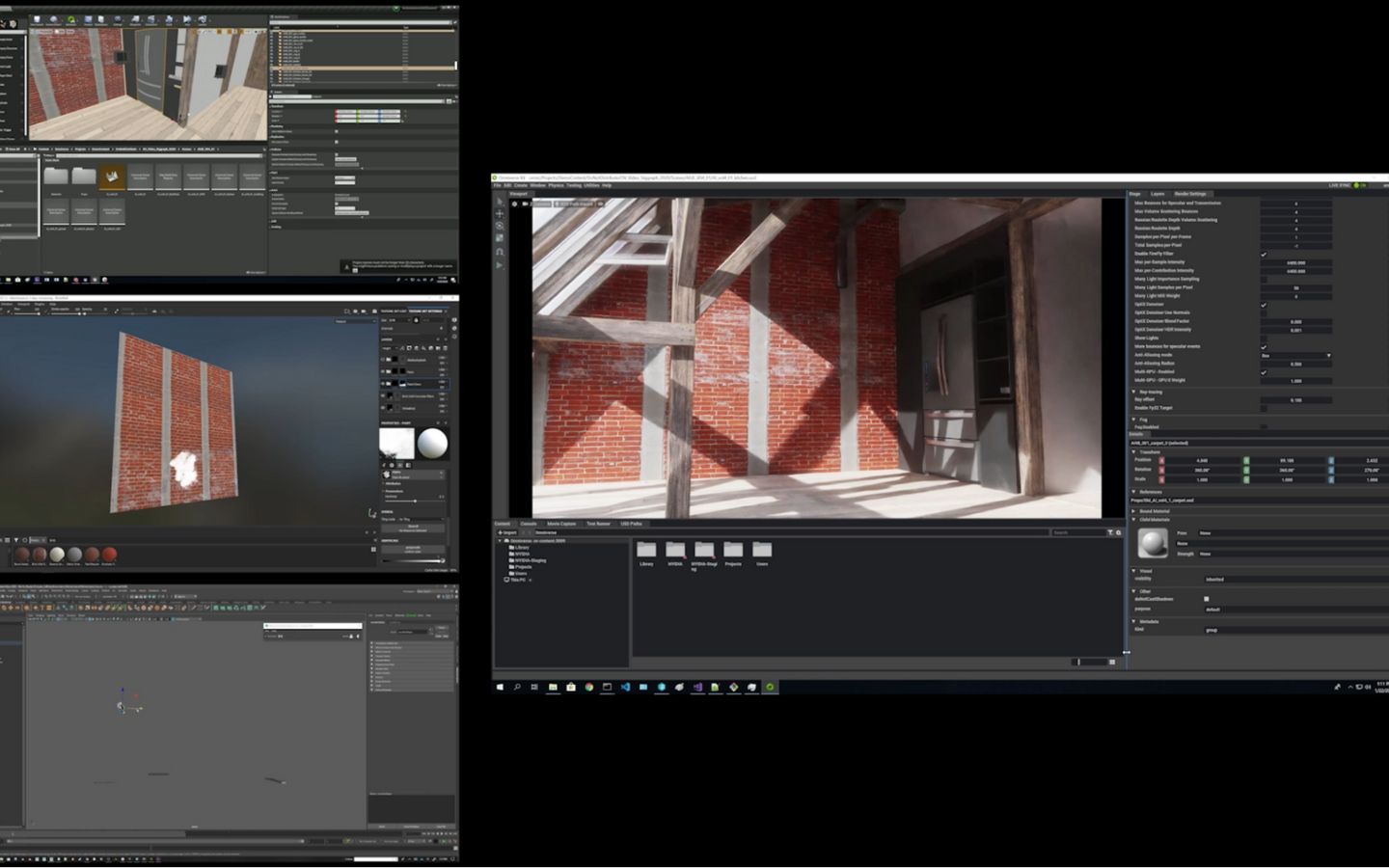Open the Library folder thumbnail
Image resolution: width=1389 pixels, height=868 pixels.
pos(646,550)
